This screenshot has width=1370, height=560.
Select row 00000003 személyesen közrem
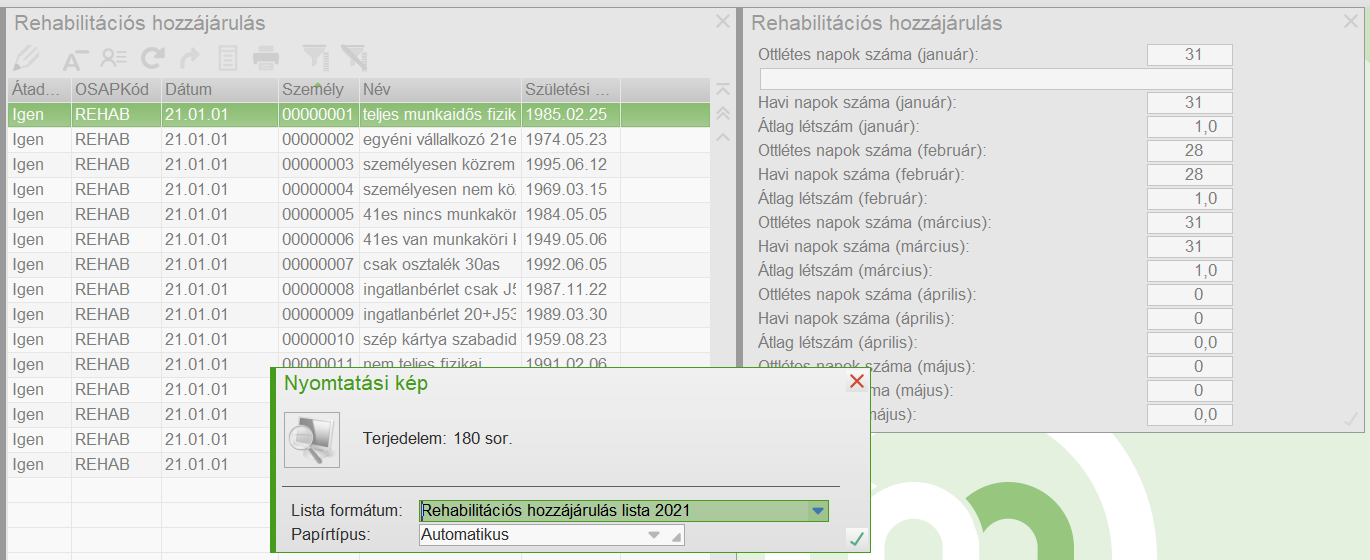click(x=359, y=164)
